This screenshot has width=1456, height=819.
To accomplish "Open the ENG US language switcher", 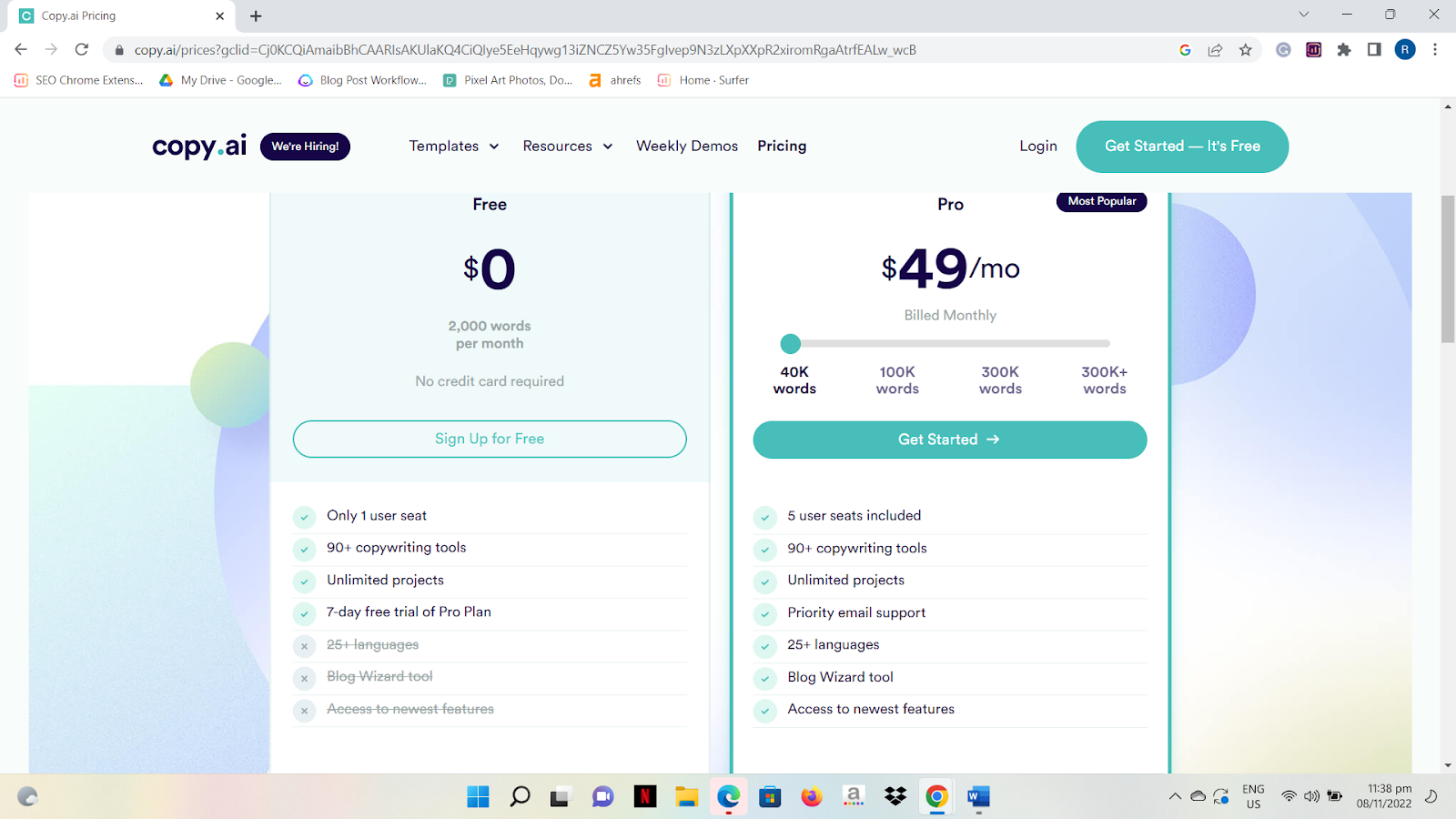I will pyautogui.click(x=1253, y=796).
